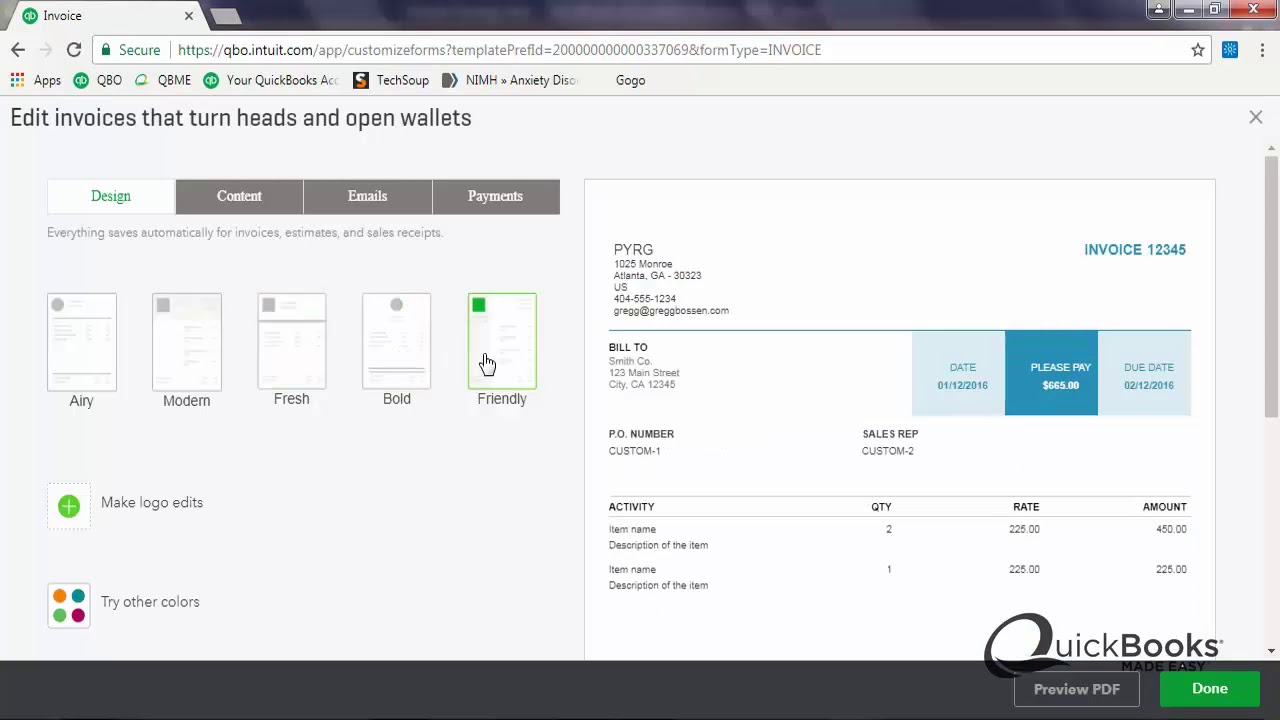The height and width of the screenshot is (720, 1280).
Task: Open the Chrome menu three dots
Action: coord(1262,50)
